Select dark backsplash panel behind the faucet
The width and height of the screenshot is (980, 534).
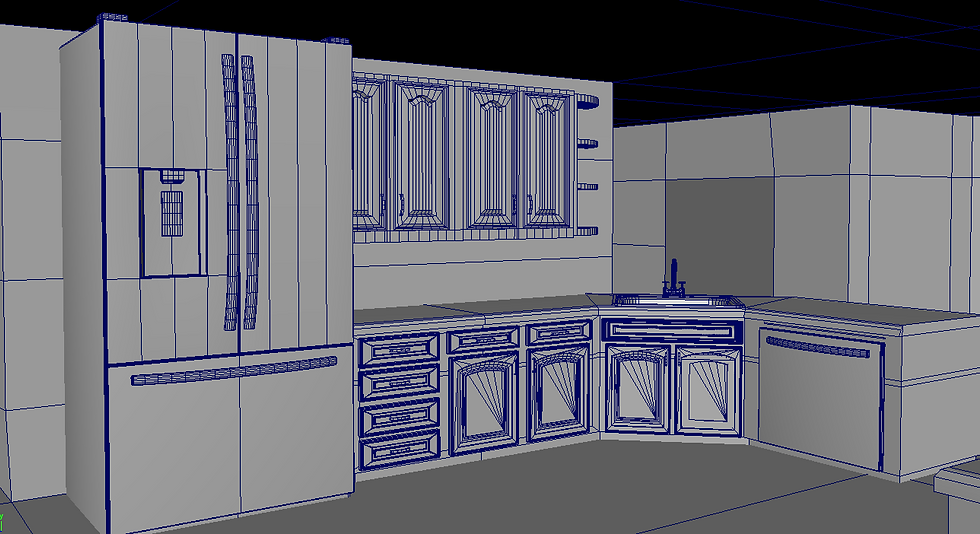(719, 237)
